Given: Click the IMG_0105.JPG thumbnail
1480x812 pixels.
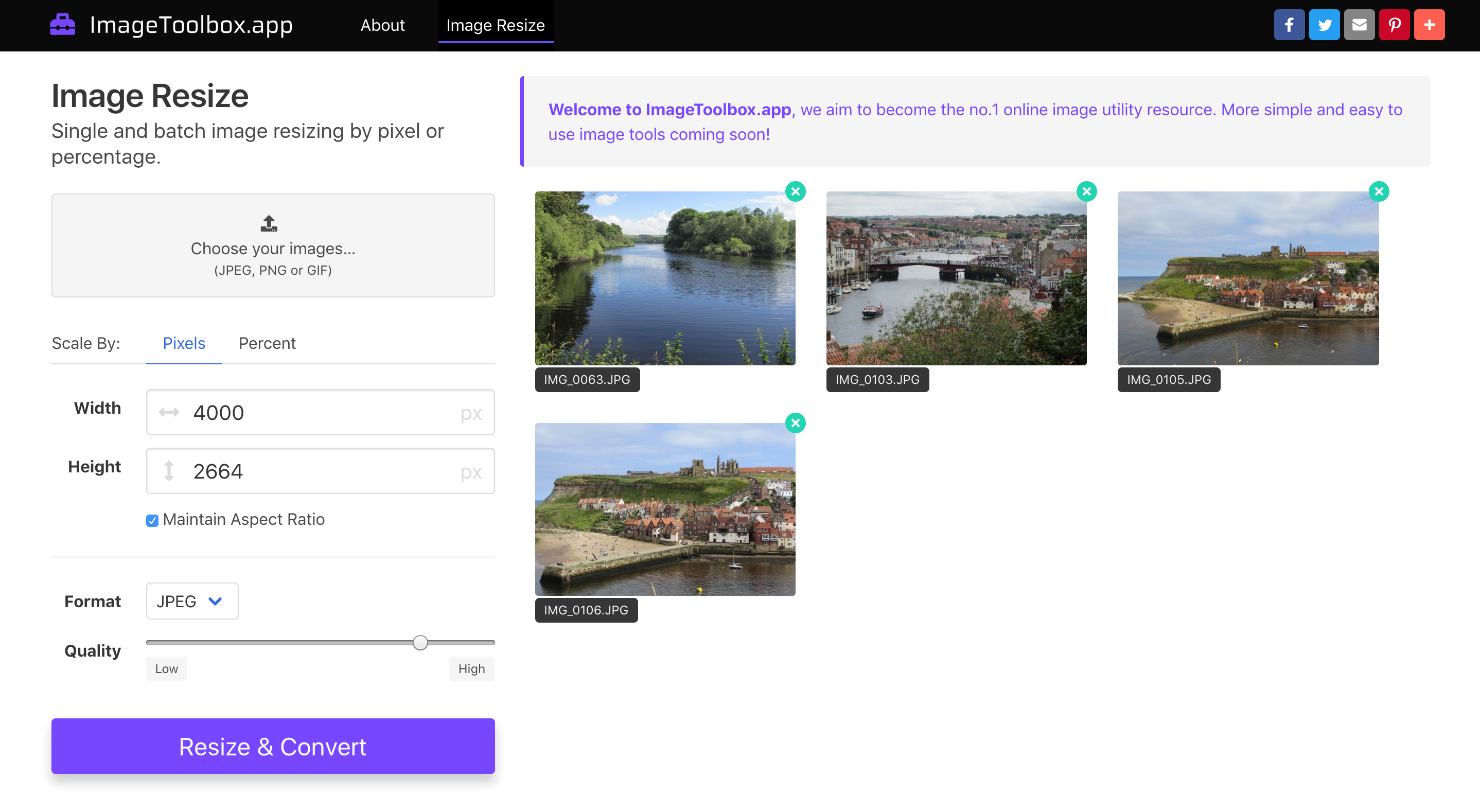Looking at the screenshot, I should click(x=1247, y=278).
